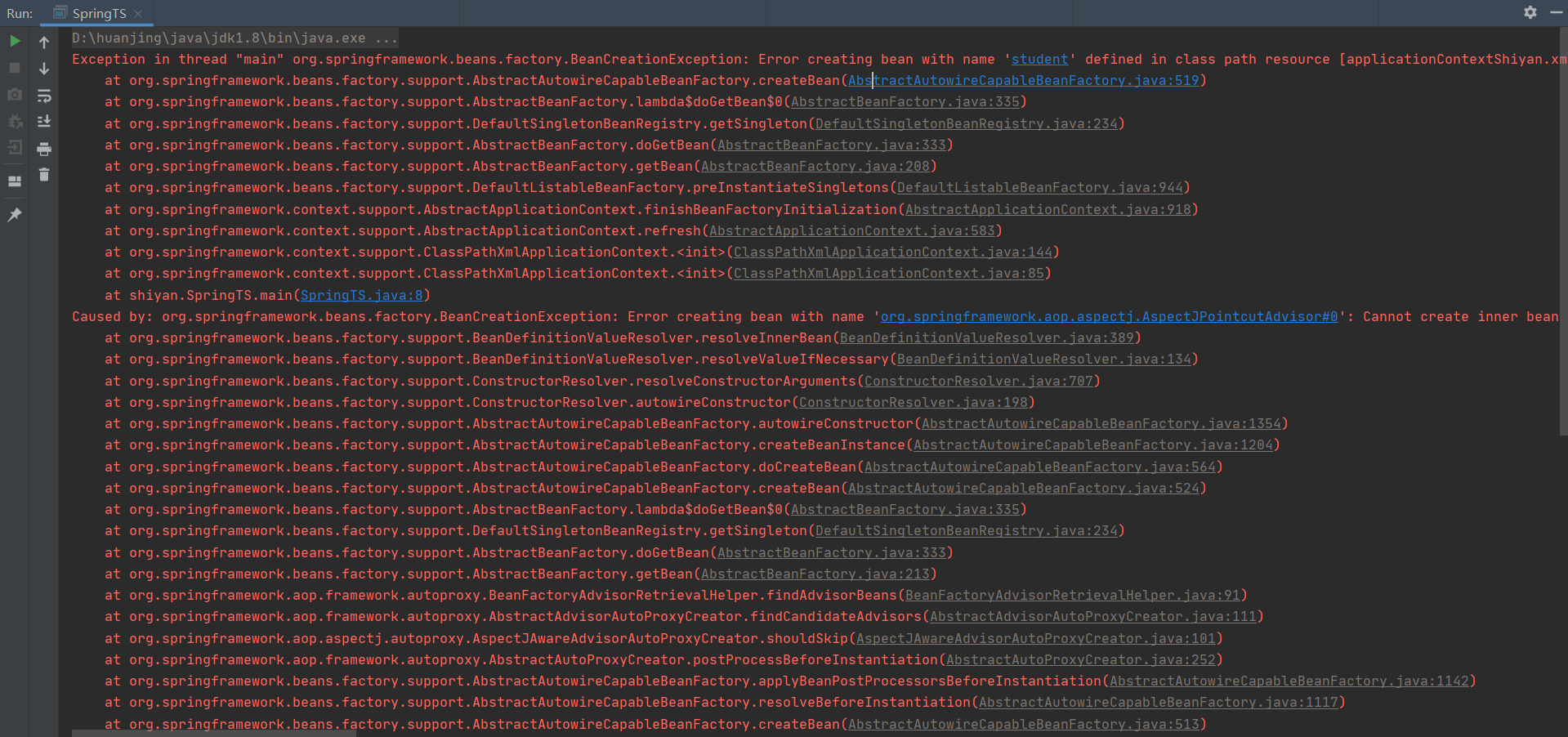Stop the running Java process

click(x=14, y=68)
